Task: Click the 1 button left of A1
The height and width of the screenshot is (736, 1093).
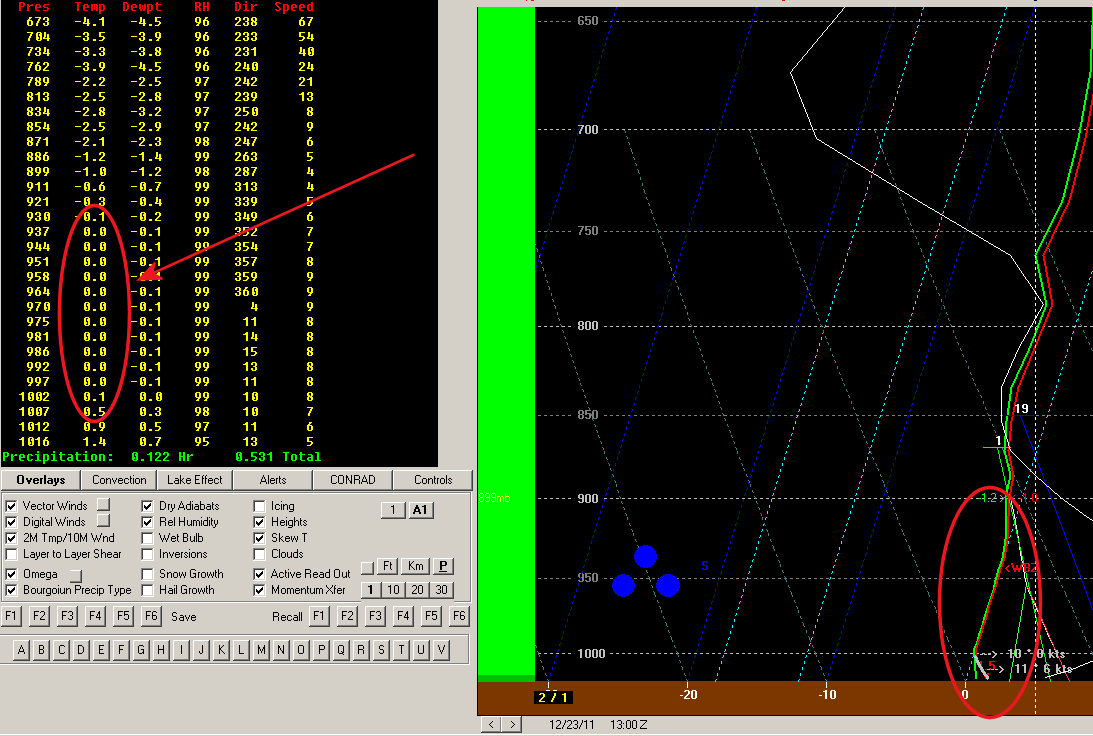Action: (x=393, y=510)
